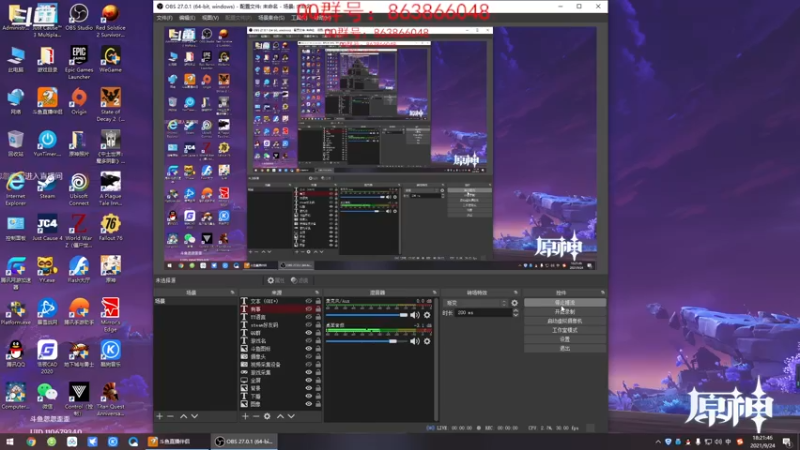The image size is (800, 450).
Task: Open 麦克风/Aux audio settings gear
Action: [428, 315]
